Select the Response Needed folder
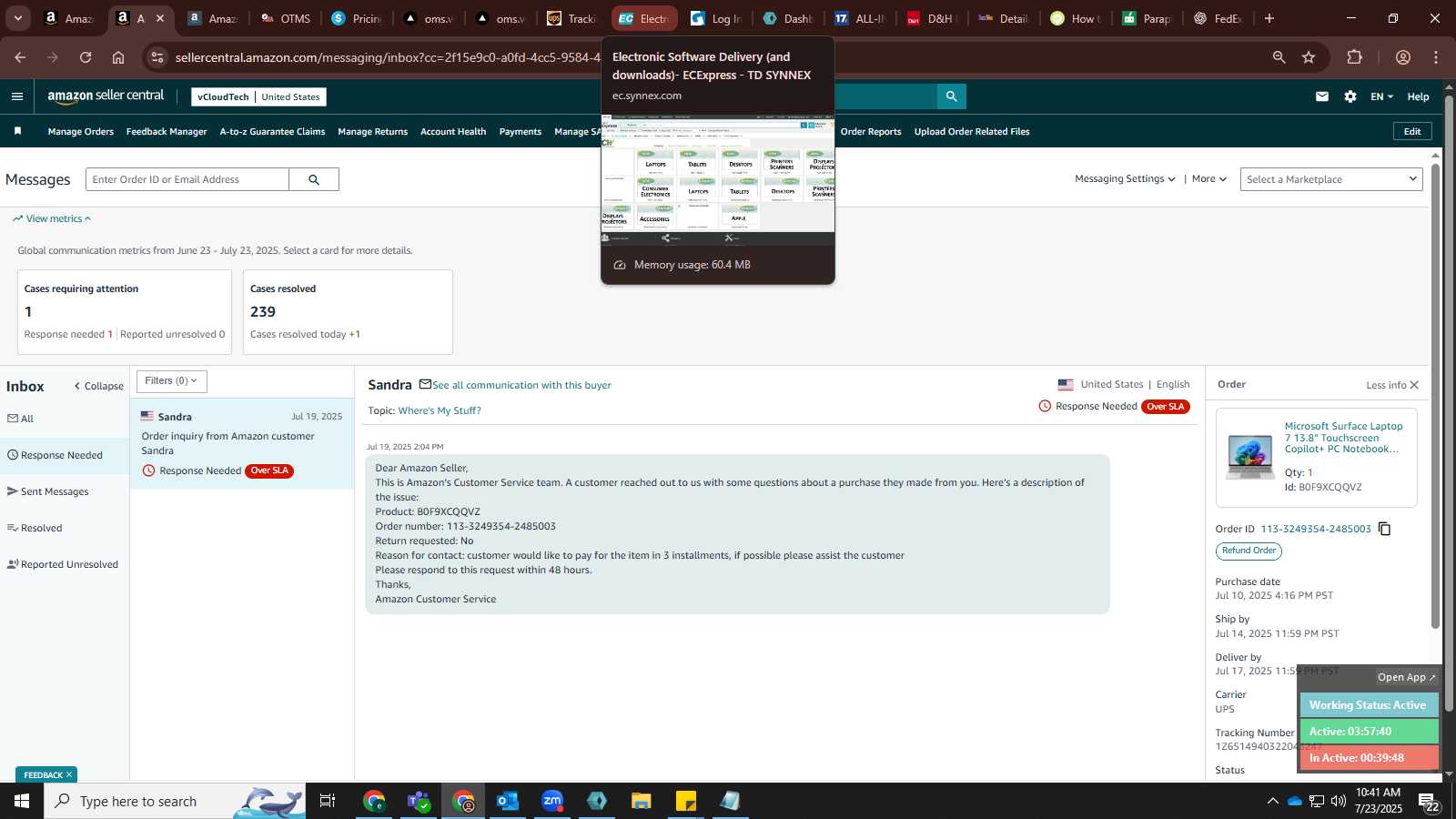Image resolution: width=1456 pixels, height=819 pixels. tap(65, 455)
